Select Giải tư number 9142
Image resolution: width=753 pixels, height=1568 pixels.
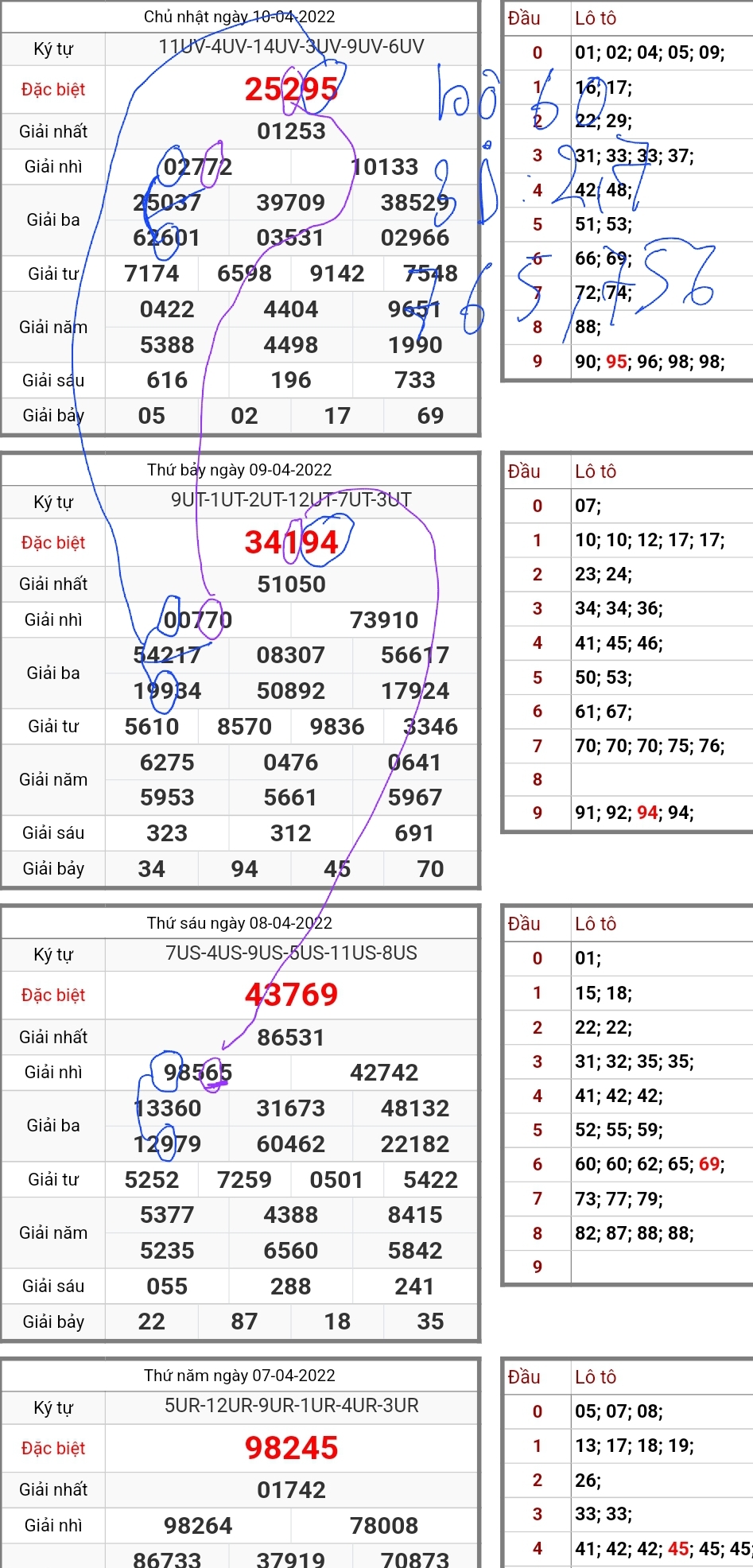pos(338,274)
